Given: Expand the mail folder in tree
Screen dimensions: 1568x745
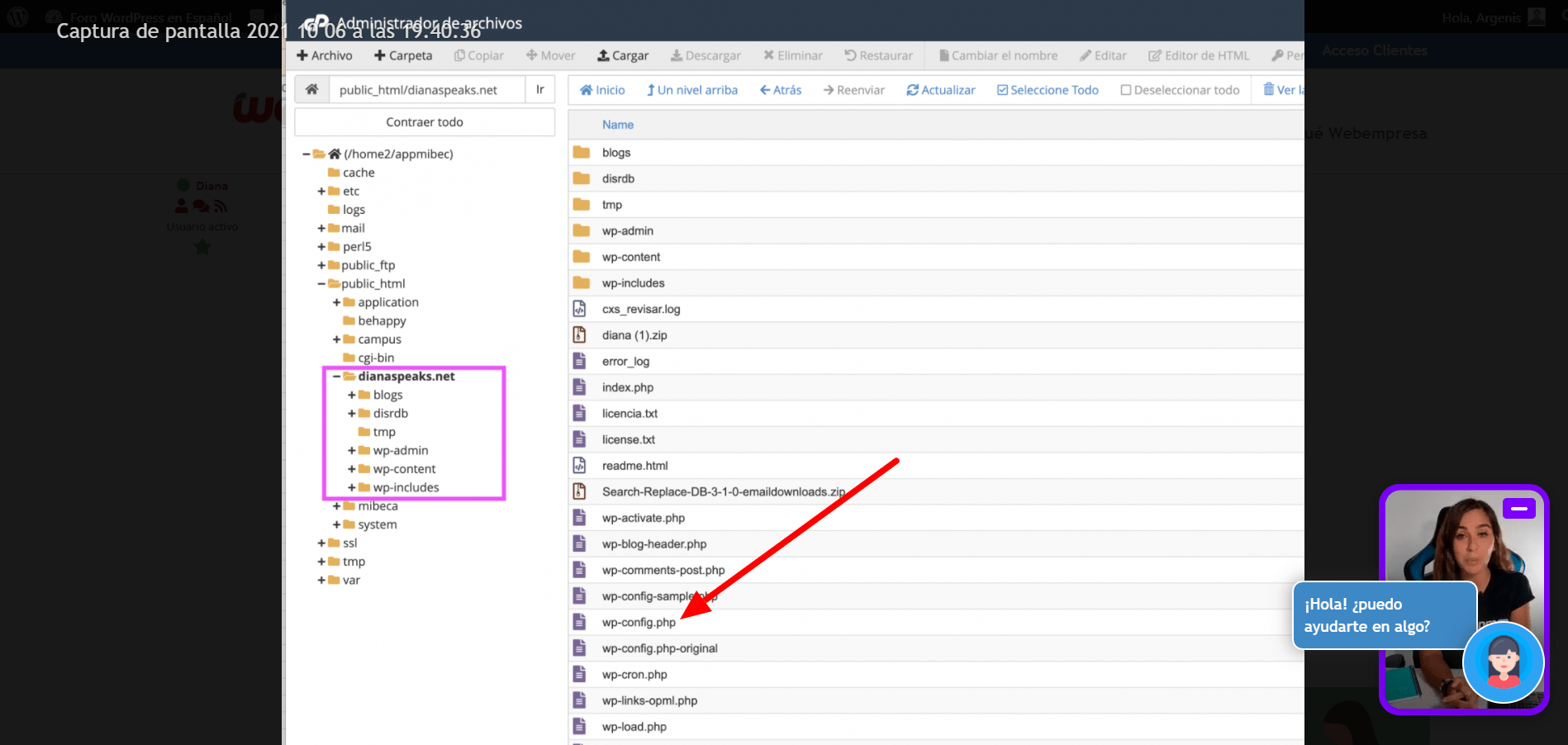Looking at the screenshot, I should click(321, 228).
